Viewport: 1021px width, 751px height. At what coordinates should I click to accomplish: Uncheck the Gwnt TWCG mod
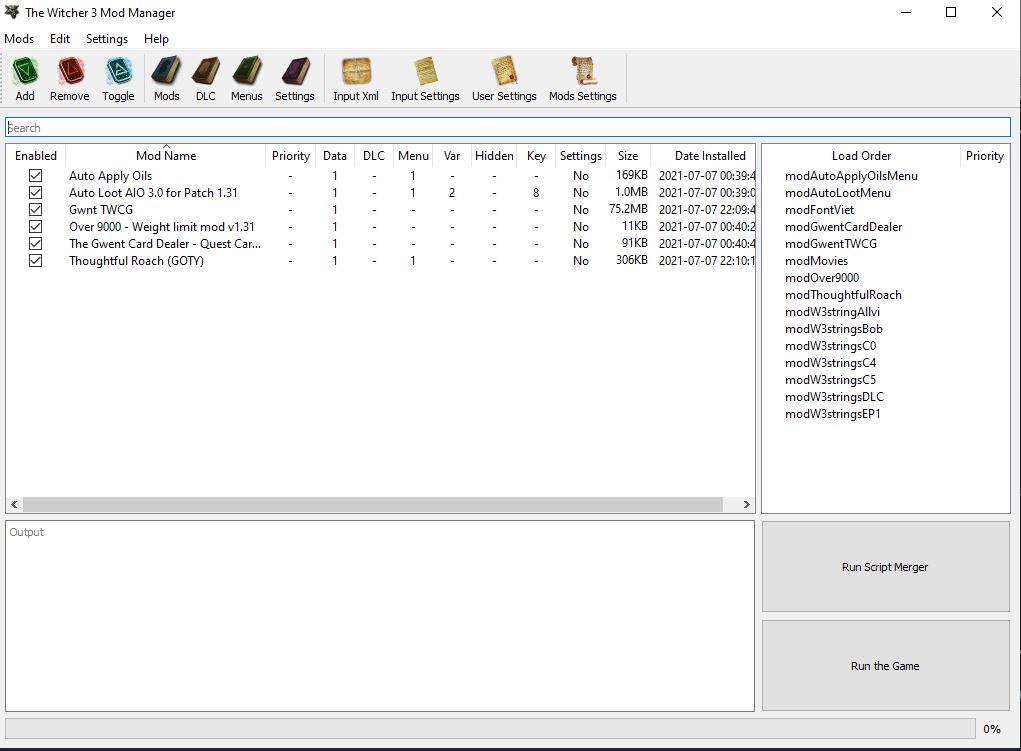tap(36, 210)
